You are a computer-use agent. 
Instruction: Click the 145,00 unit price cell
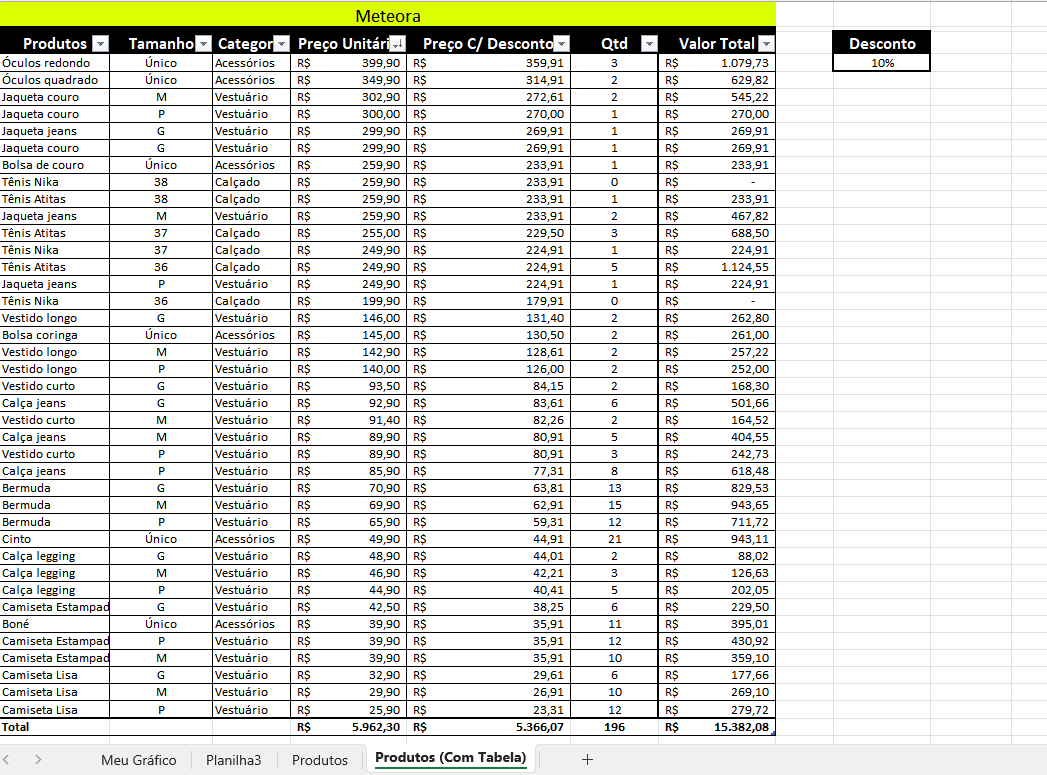pos(349,335)
